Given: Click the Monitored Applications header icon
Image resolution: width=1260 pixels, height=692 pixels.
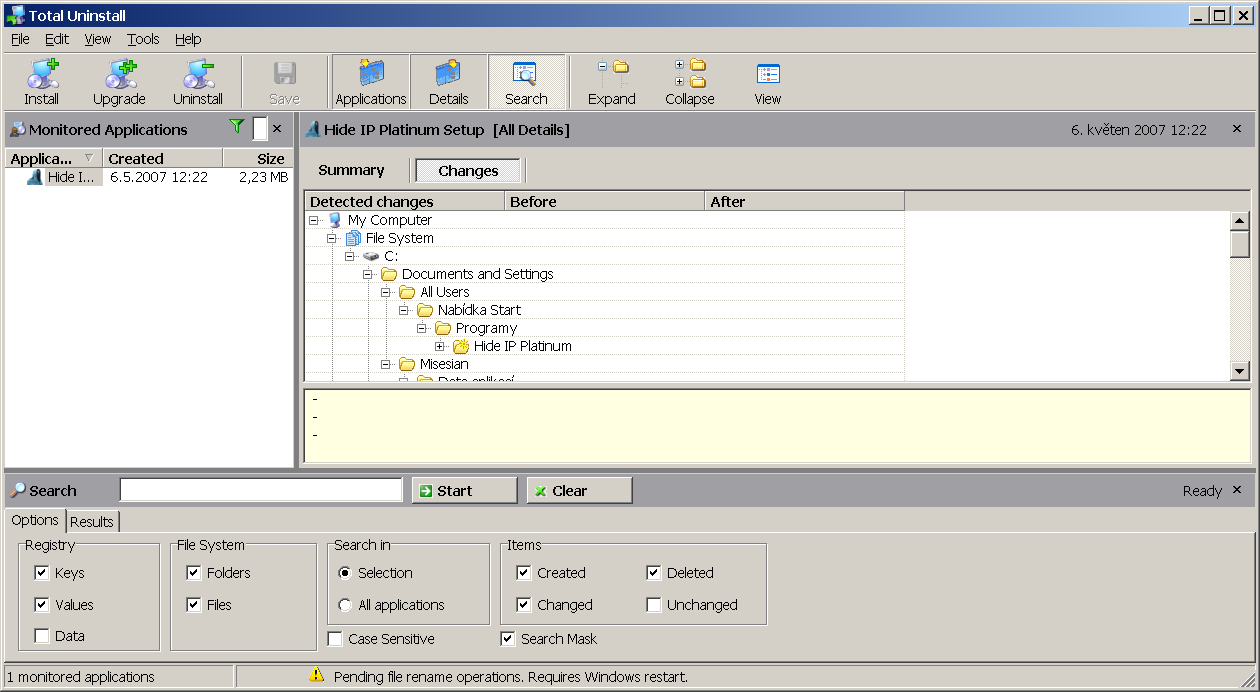Looking at the screenshot, I should click(x=17, y=129).
